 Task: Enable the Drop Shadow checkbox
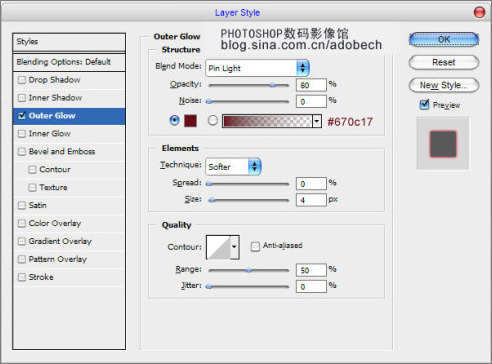[22, 80]
